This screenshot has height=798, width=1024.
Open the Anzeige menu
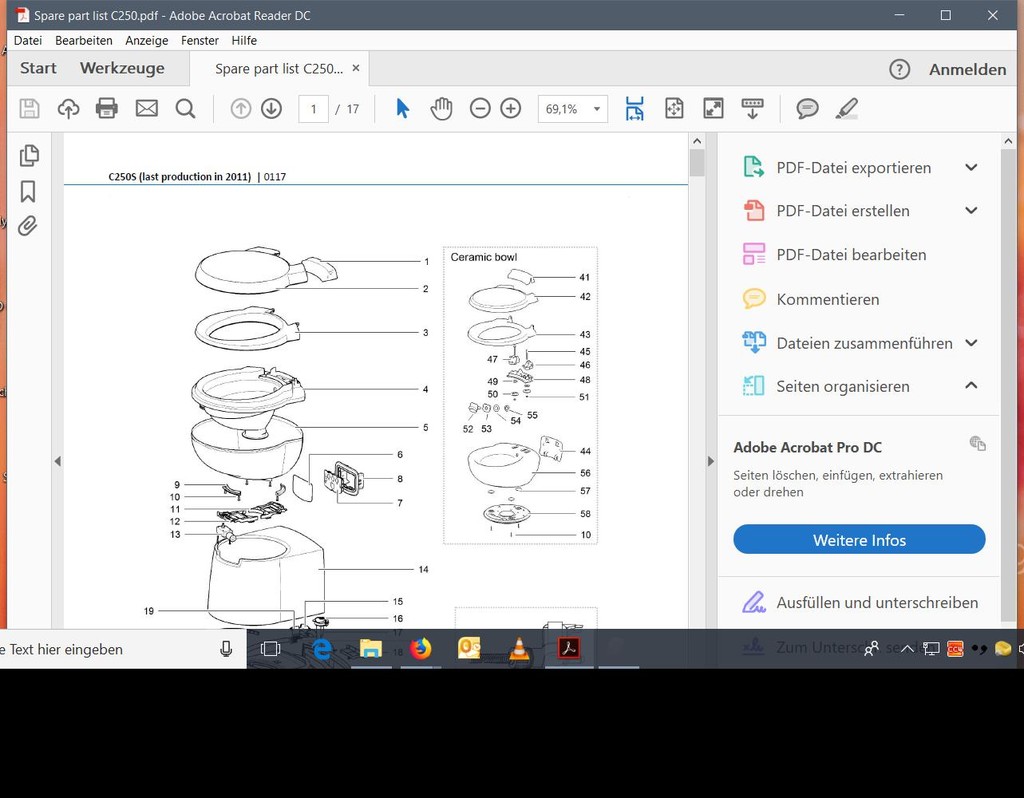point(146,40)
